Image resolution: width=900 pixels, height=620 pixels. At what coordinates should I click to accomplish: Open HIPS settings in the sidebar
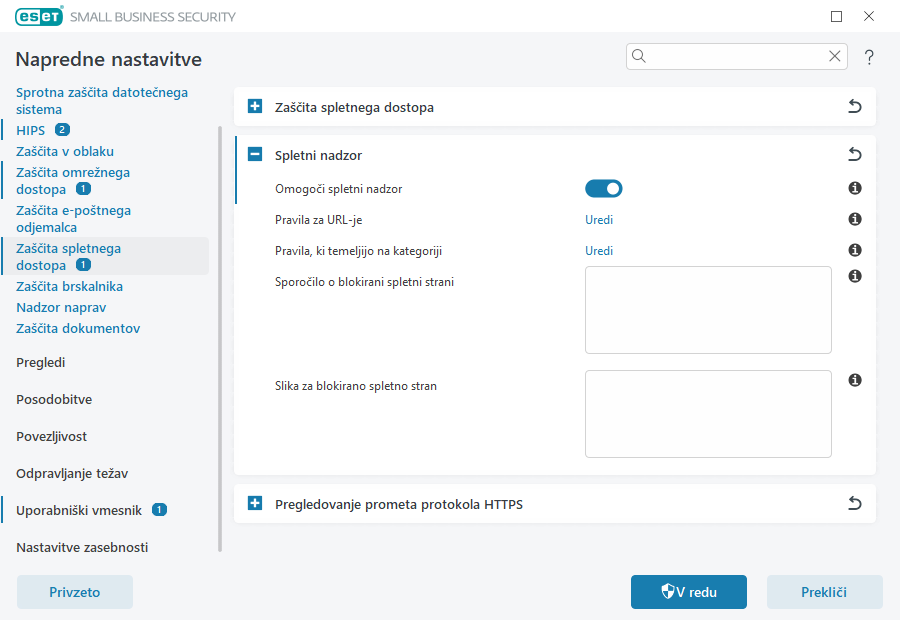tap(30, 130)
